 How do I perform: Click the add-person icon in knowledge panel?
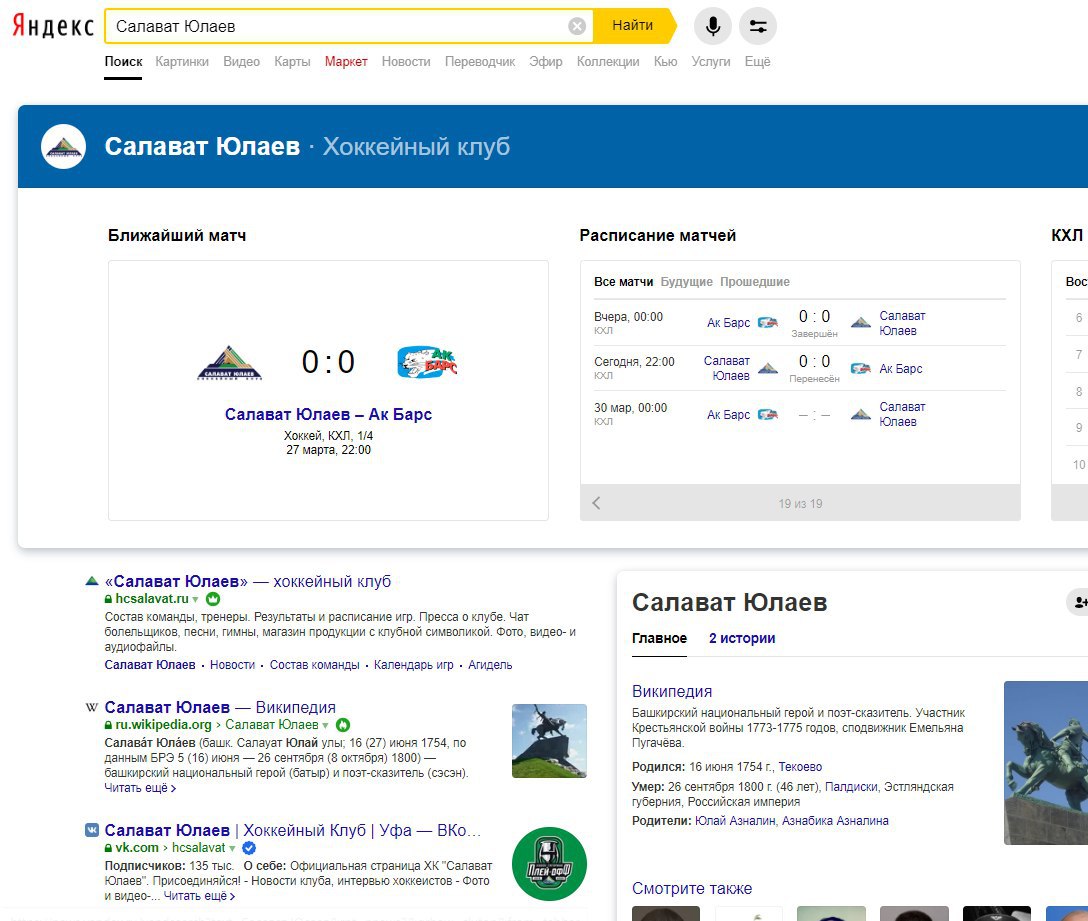pos(1080,602)
